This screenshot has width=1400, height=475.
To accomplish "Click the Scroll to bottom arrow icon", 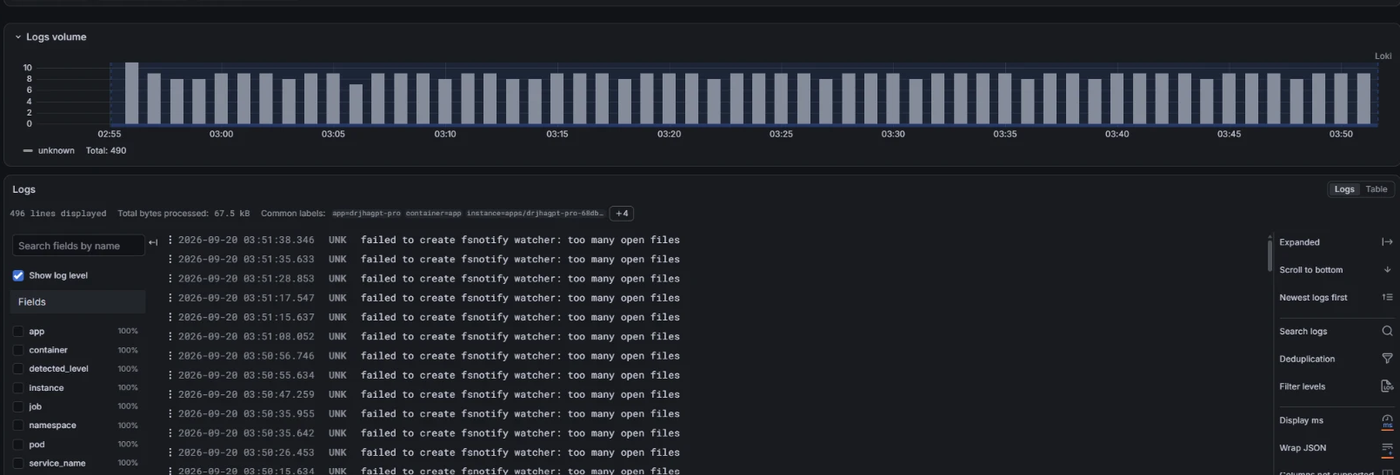I will [1387, 270].
